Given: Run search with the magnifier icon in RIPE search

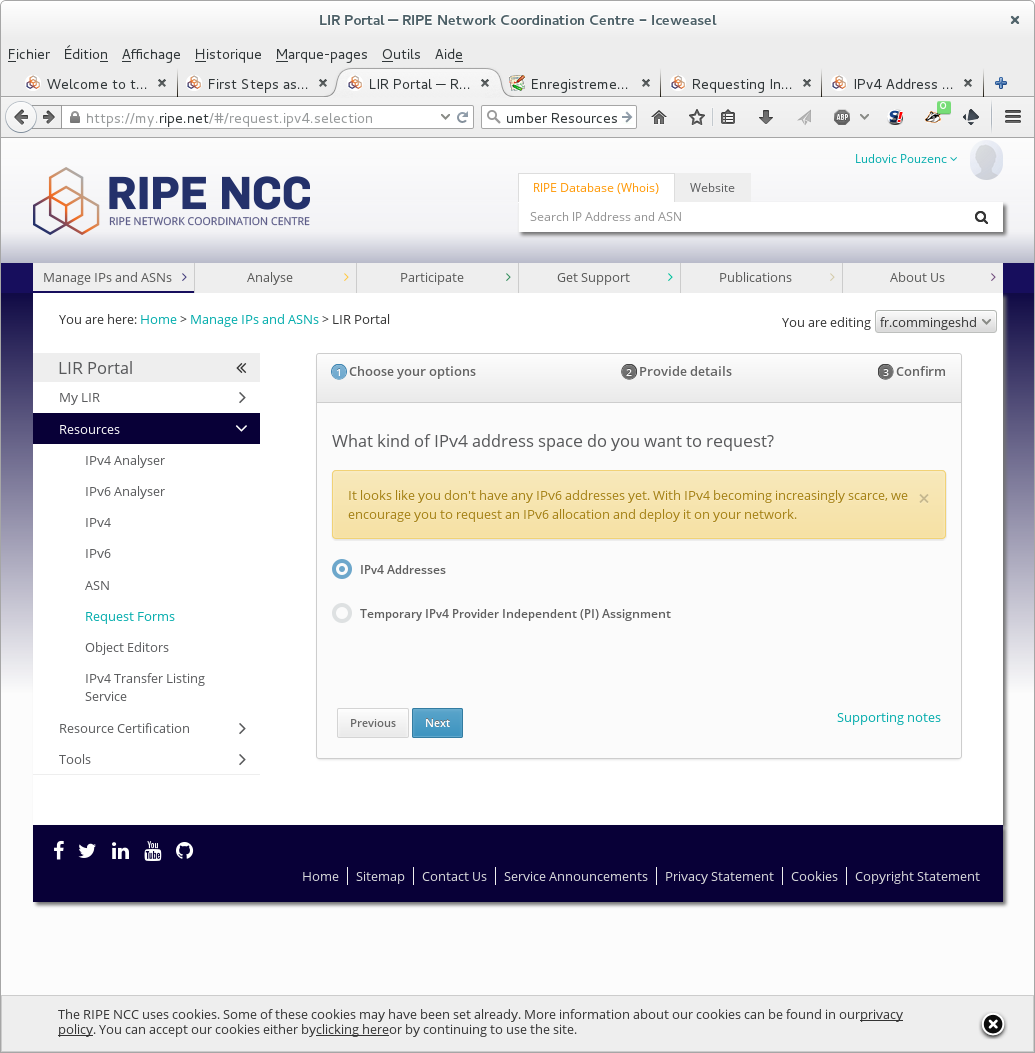Looking at the screenshot, I should [x=981, y=217].
